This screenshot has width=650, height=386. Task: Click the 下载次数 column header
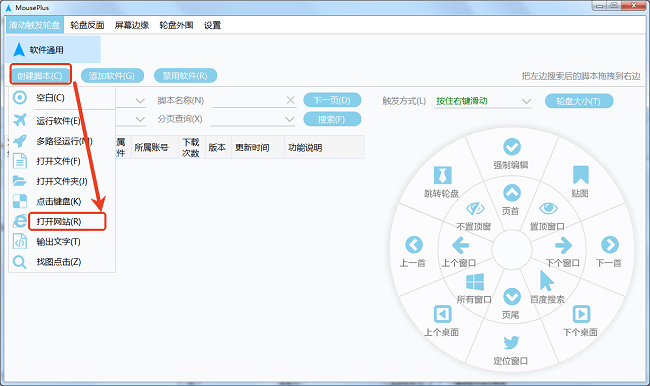(x=192, y=147)
